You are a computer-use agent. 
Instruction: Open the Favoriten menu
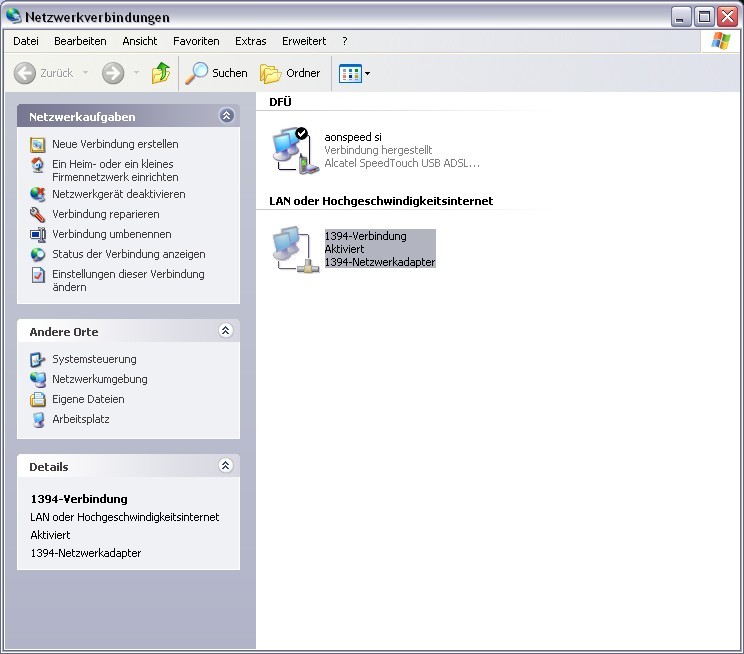[196, 41]
